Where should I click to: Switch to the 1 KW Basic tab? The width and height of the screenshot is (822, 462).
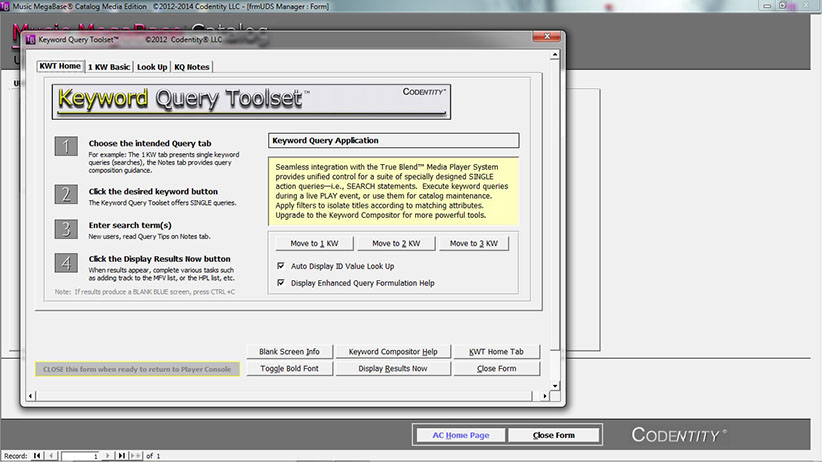coord(108,67)
